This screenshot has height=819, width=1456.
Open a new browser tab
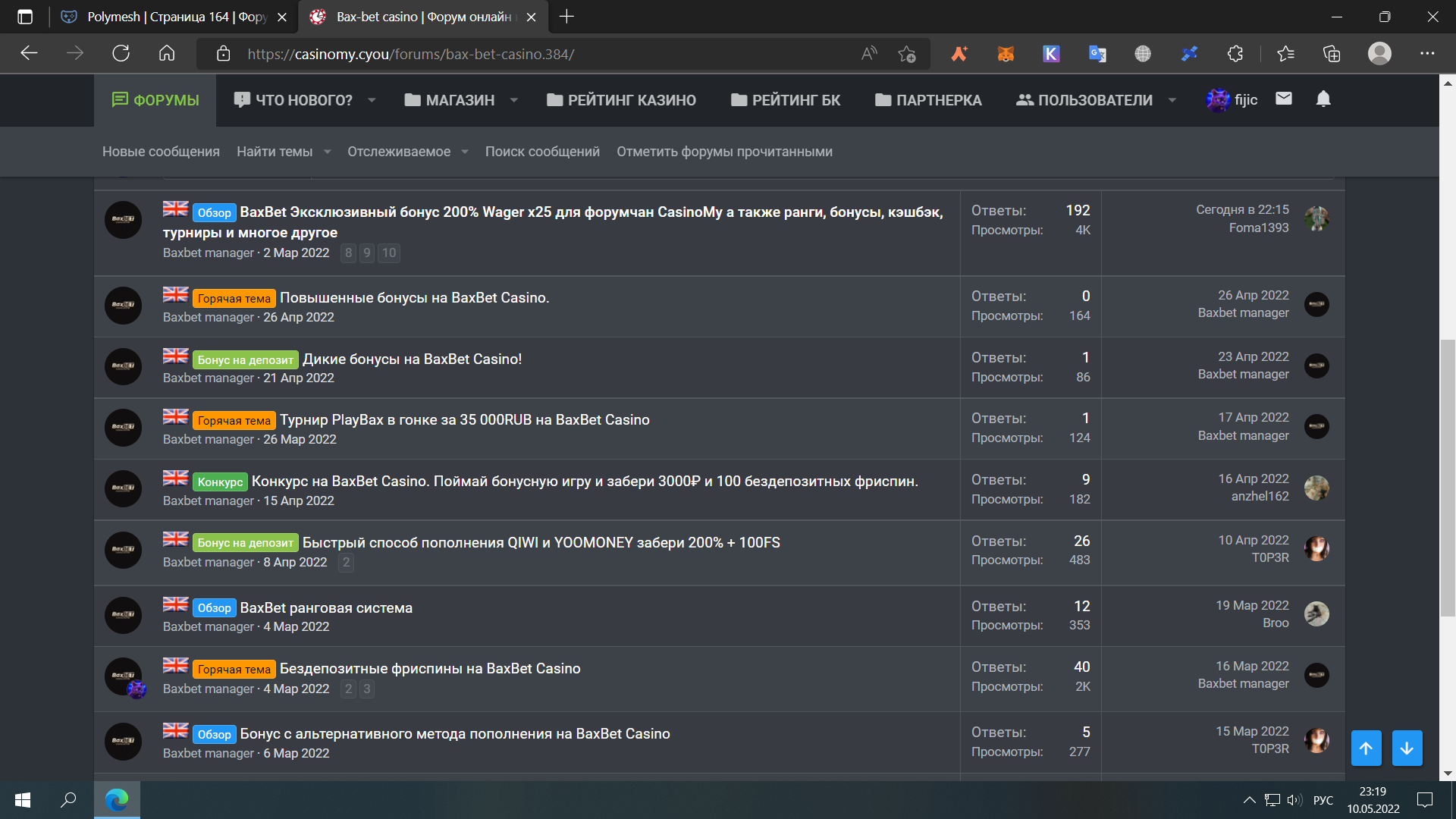[566, 17]
